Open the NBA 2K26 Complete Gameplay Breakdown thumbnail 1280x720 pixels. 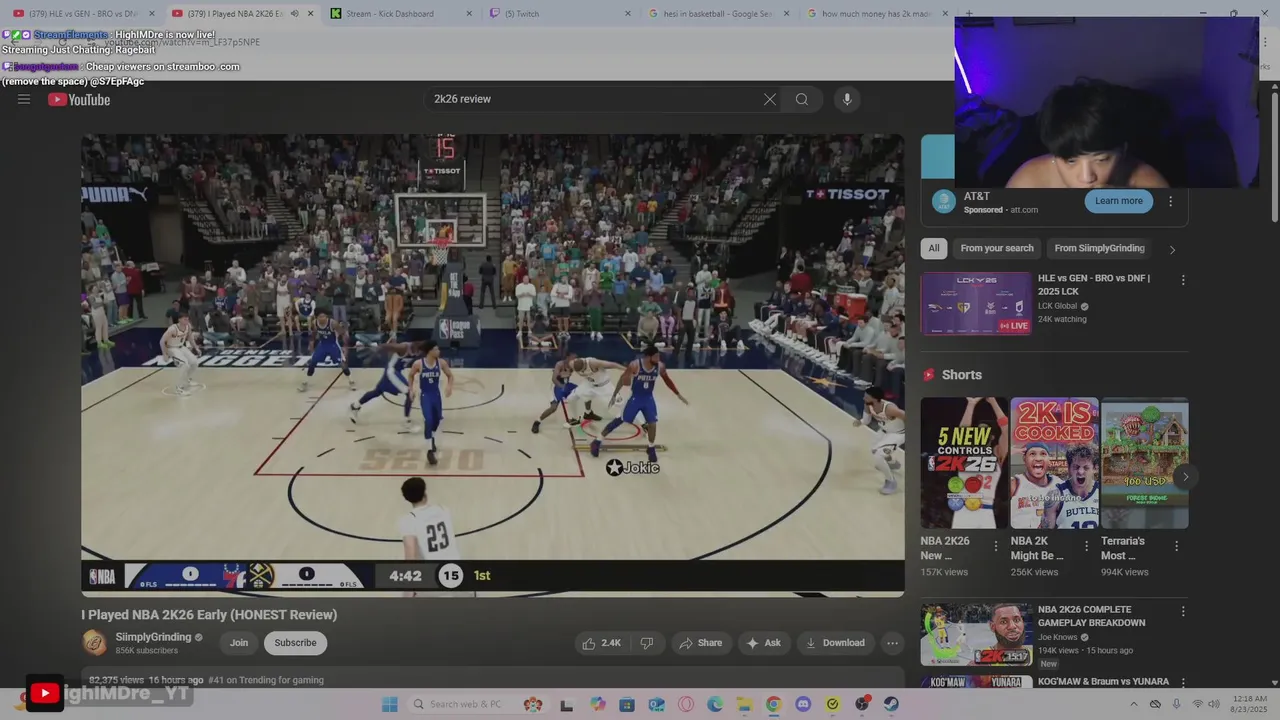[x=976, y=634]
